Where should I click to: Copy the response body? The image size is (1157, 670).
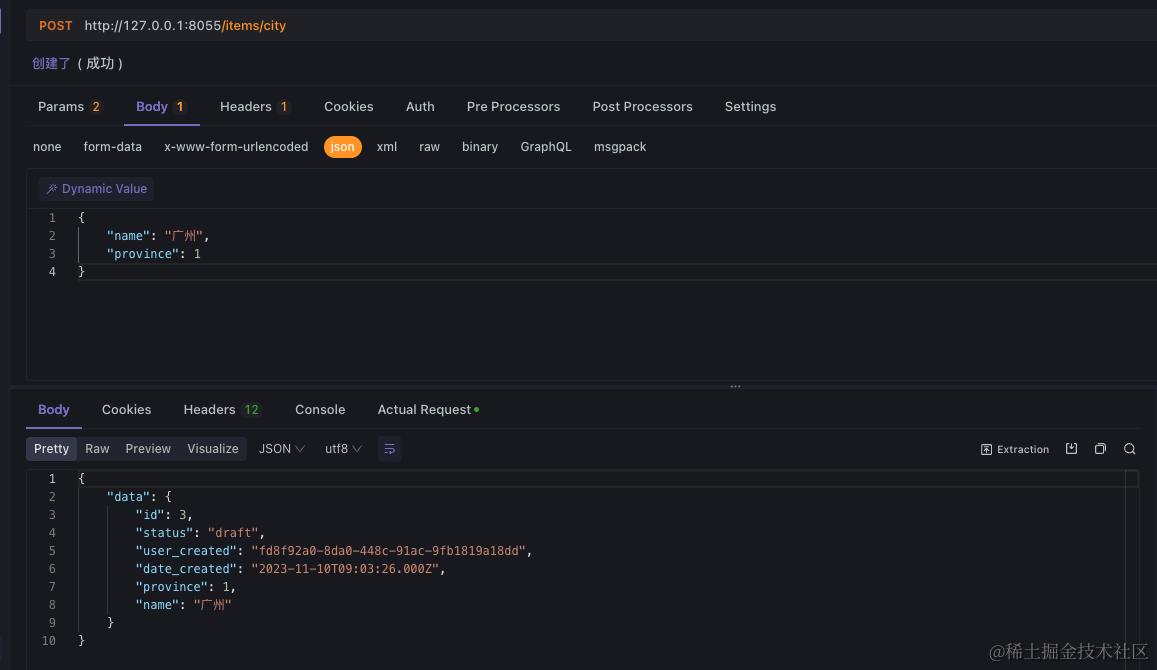[1100, 449]
